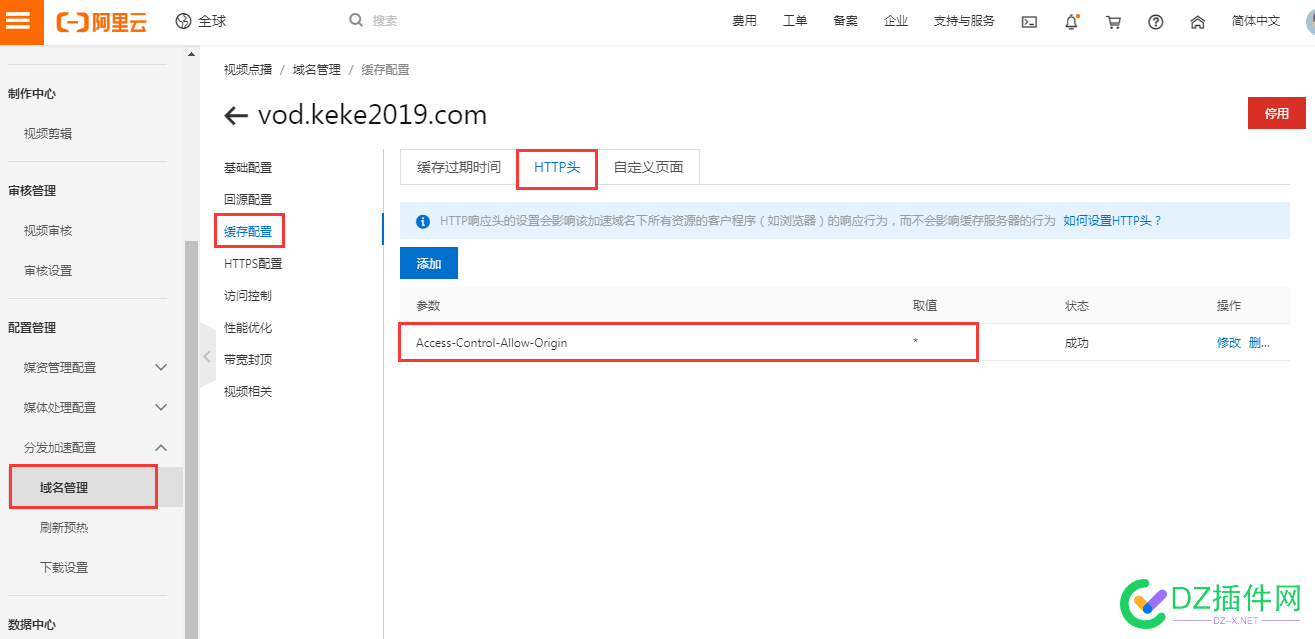Select the Access-Control-Allow-Origin parameter text
This screenshot has height=639, width=1315.
(491, 343)
